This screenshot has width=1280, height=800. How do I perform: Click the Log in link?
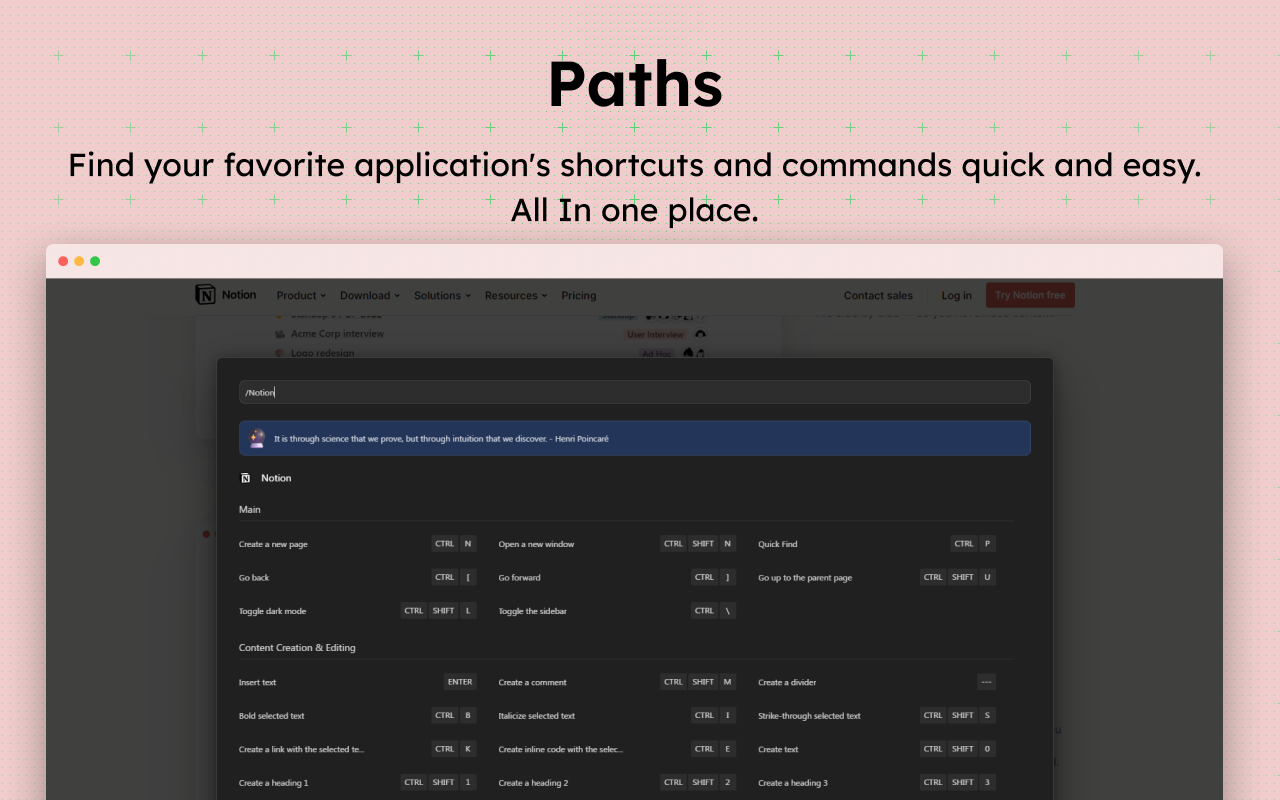click(956, 296)
